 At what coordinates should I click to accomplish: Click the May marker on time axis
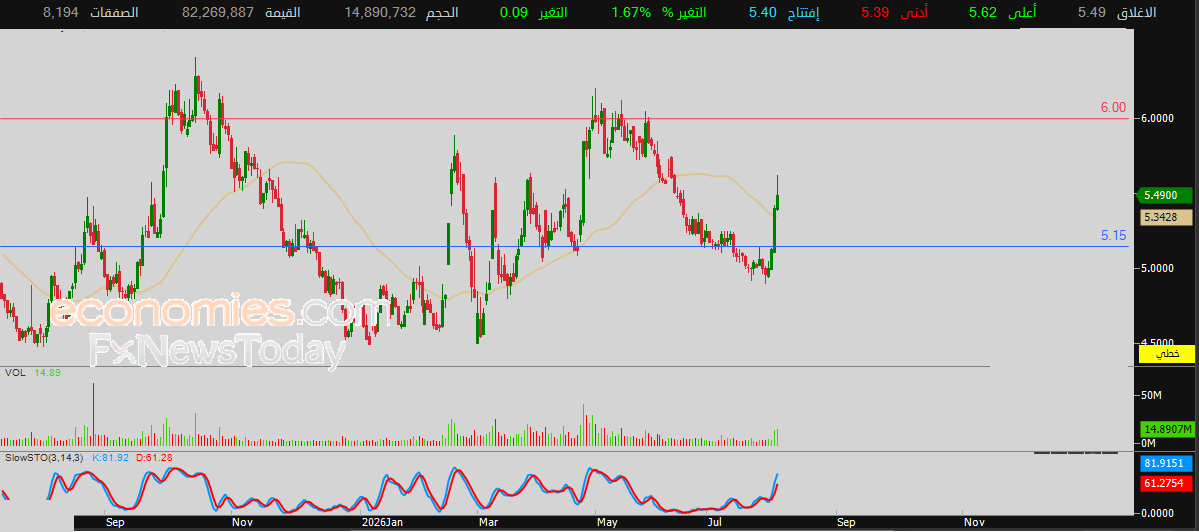pyautogui.click(x=607, y=523)
